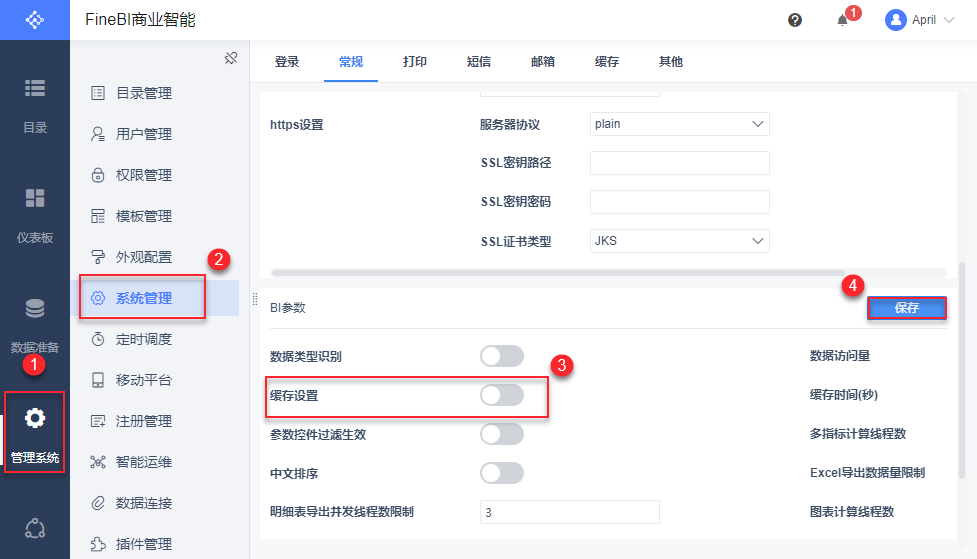The image size is (977, 559).
Task: Open the notifications bell
Action: pos(843,20)
